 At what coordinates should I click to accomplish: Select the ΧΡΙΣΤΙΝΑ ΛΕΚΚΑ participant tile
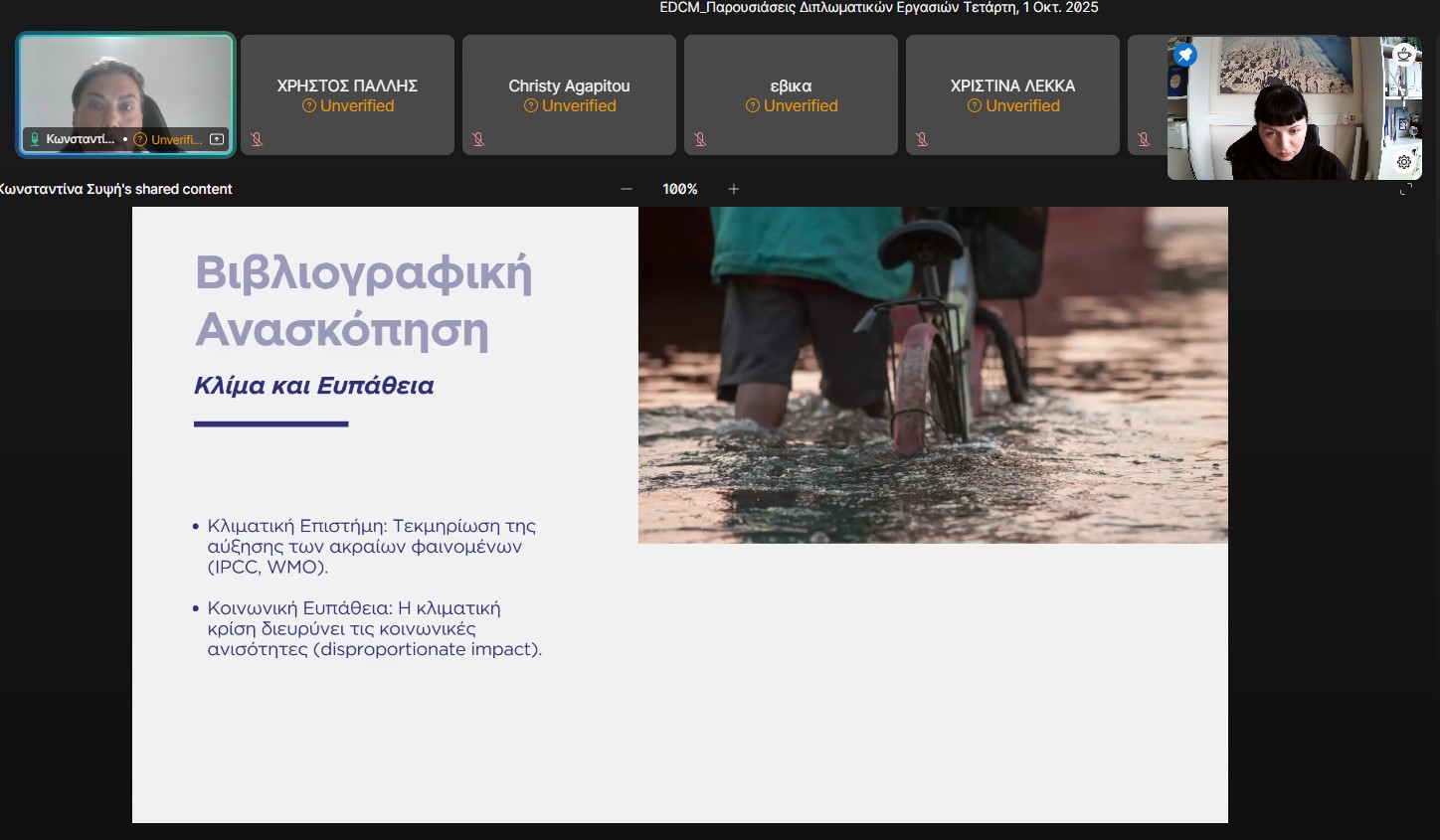pyautogui.click(x=1012, y=94)
